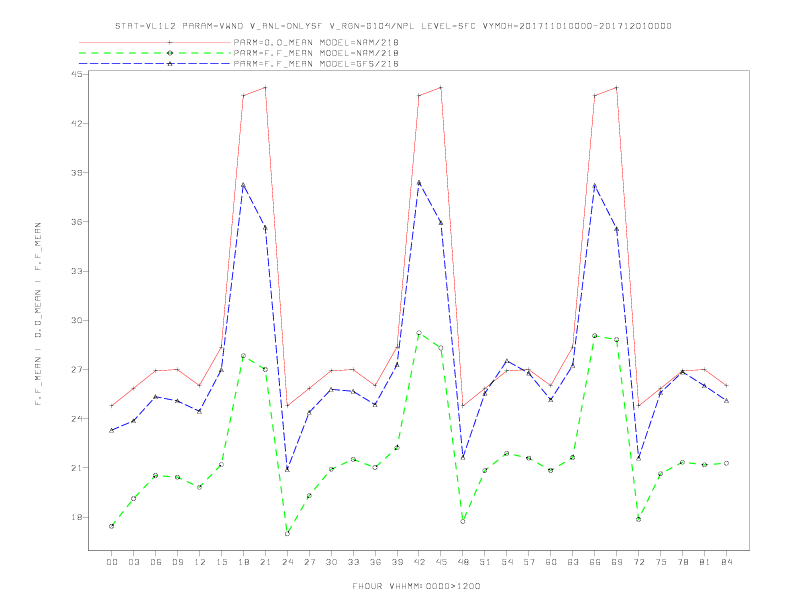Click x-axis forecast hour label 21

(265, 562)
